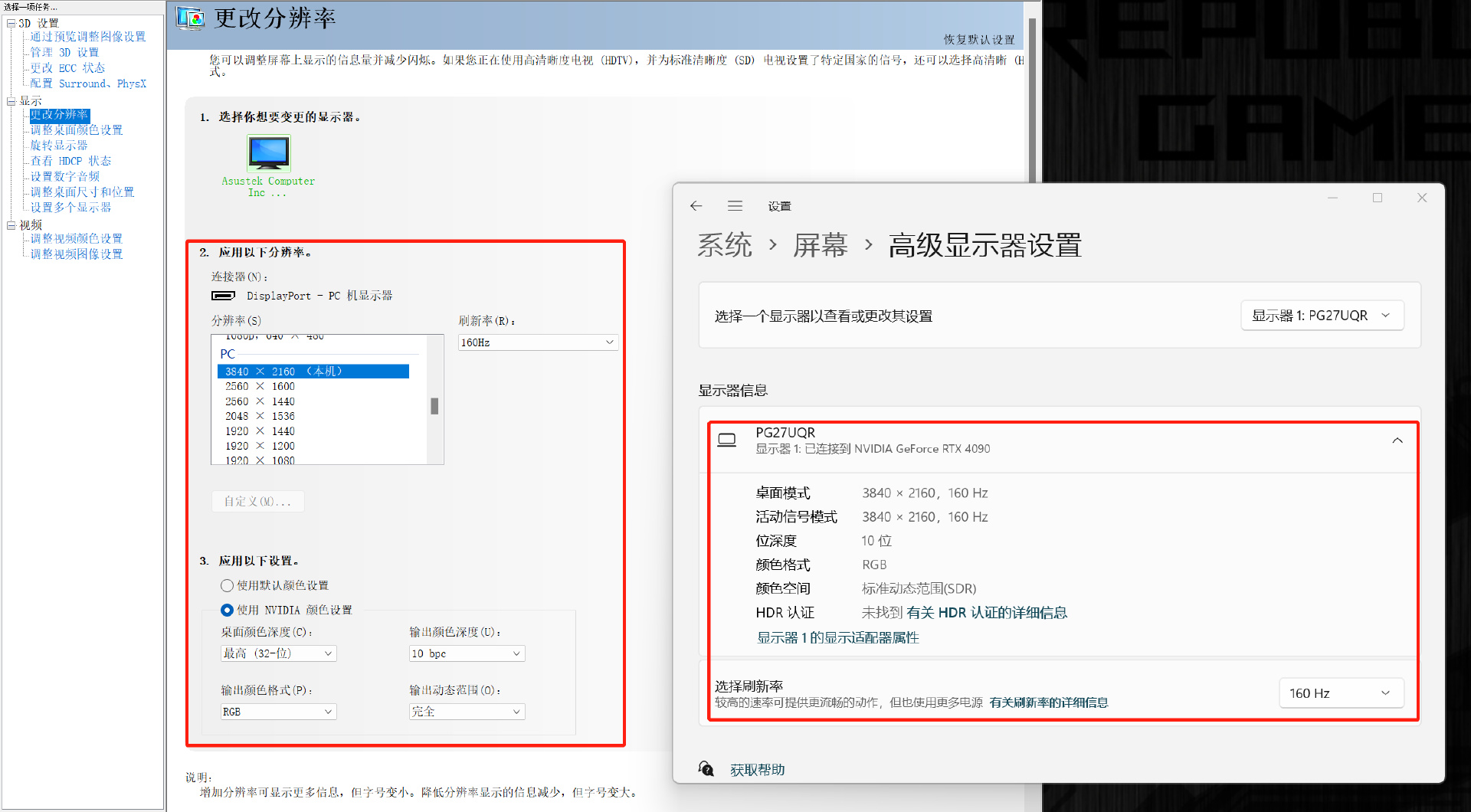Click the DisplayPort connector icon

(x=223, y=296)
